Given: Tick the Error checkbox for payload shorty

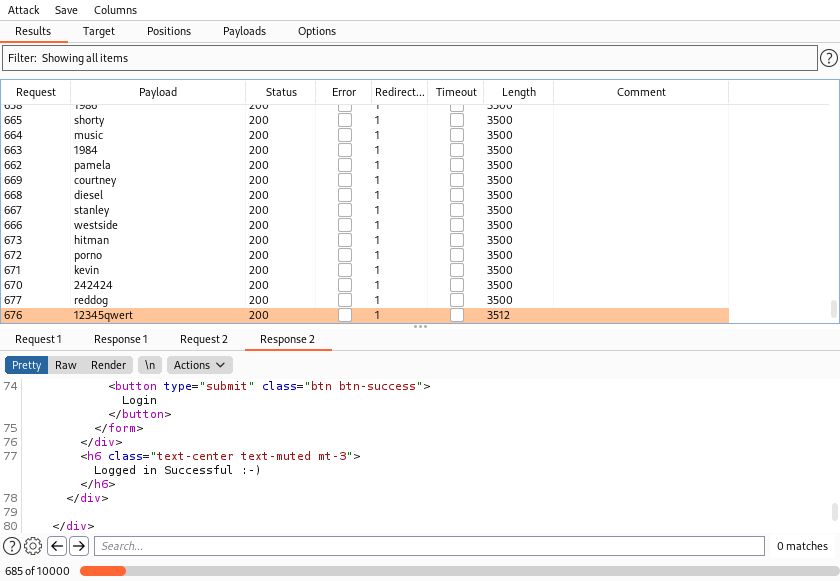Looking at the screenshot, I should [x=344, y=120].
